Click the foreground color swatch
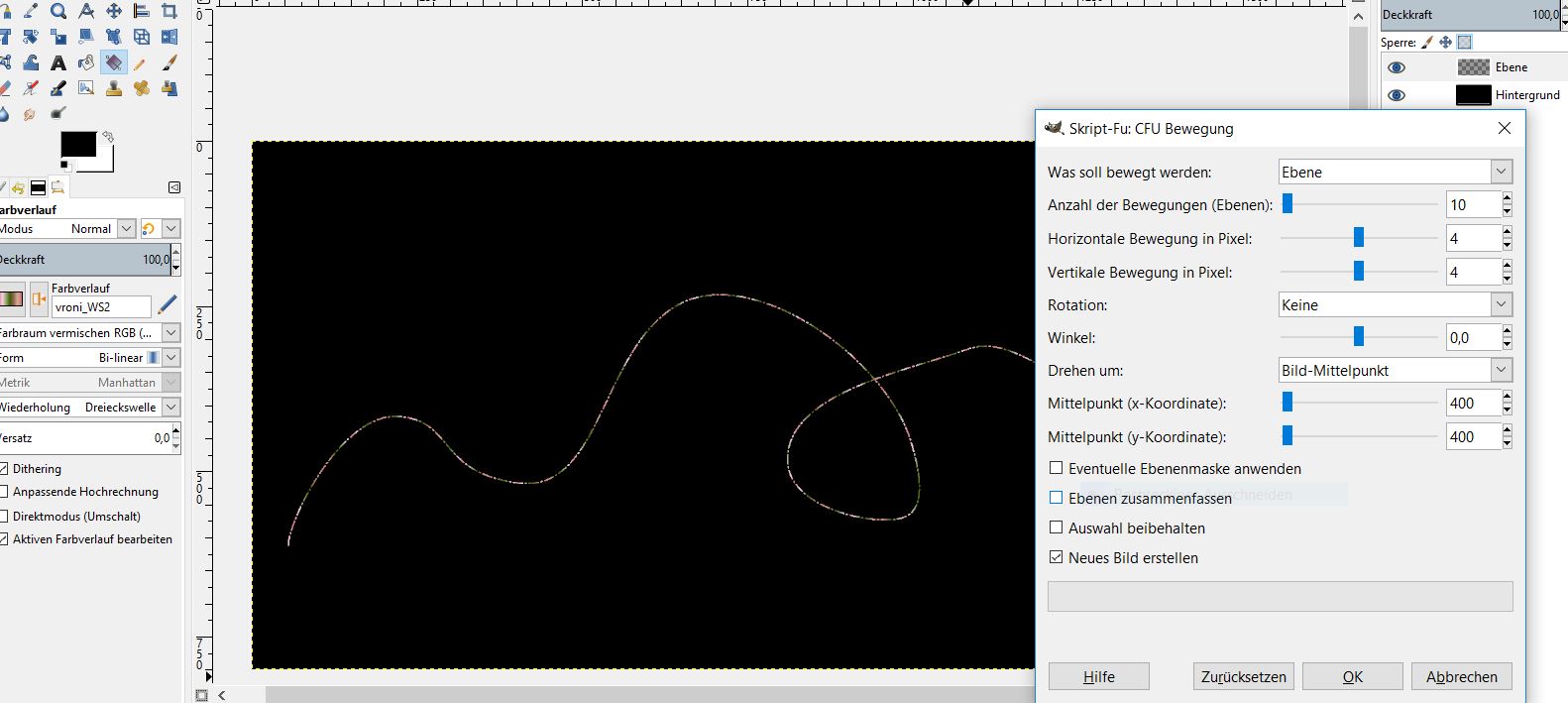This screenshot has width=1568, height=703. (x=78, y=144)
